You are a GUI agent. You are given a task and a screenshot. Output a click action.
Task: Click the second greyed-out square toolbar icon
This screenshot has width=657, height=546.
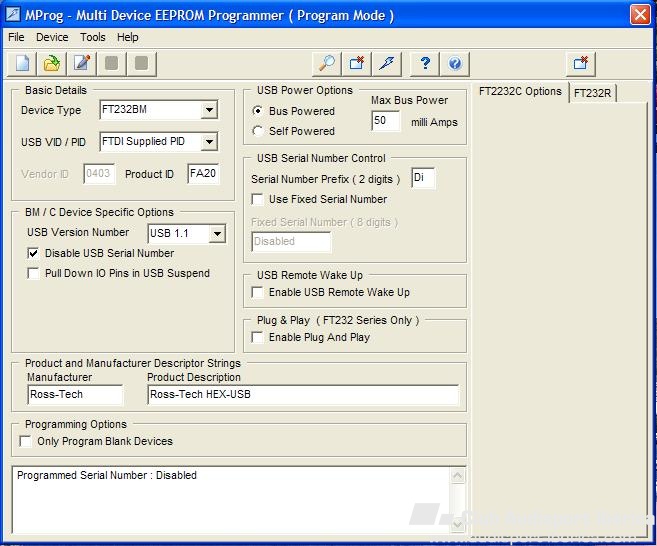[142, 64]
